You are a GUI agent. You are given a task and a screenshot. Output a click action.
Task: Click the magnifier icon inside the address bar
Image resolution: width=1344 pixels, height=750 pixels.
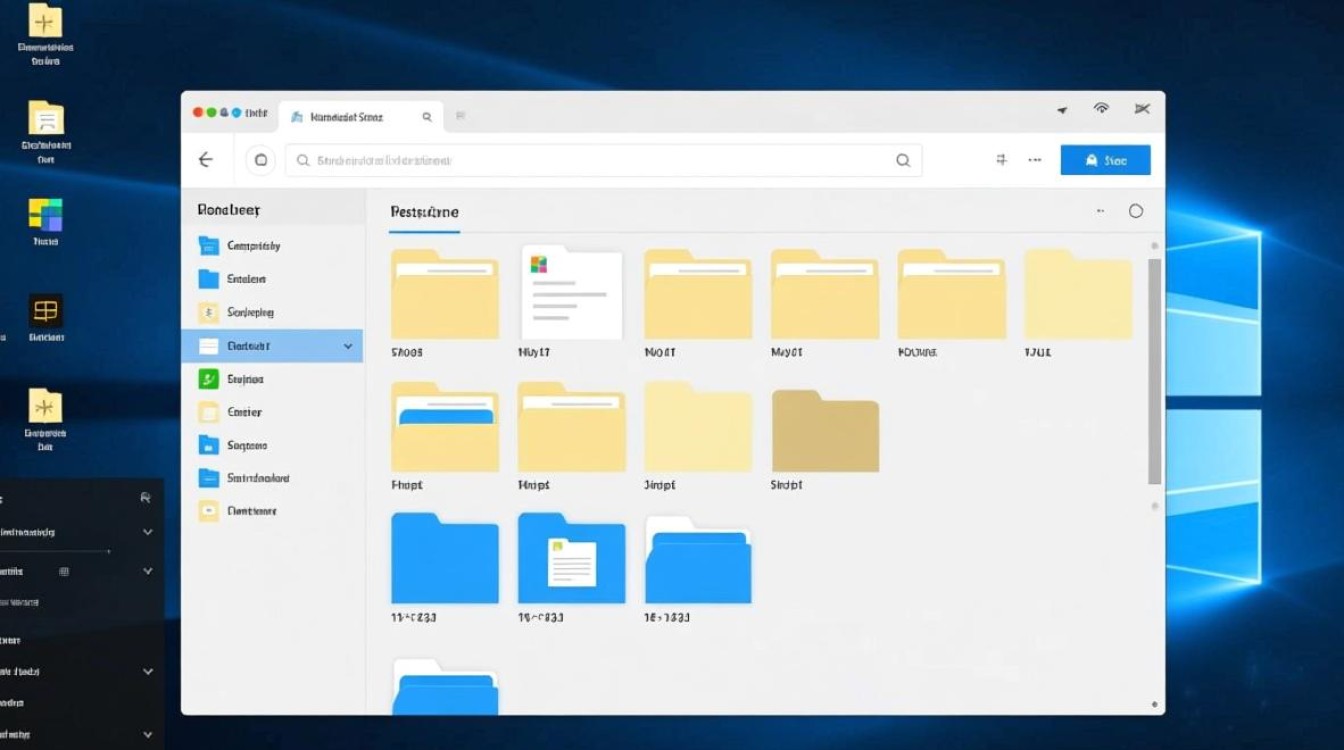902,160
